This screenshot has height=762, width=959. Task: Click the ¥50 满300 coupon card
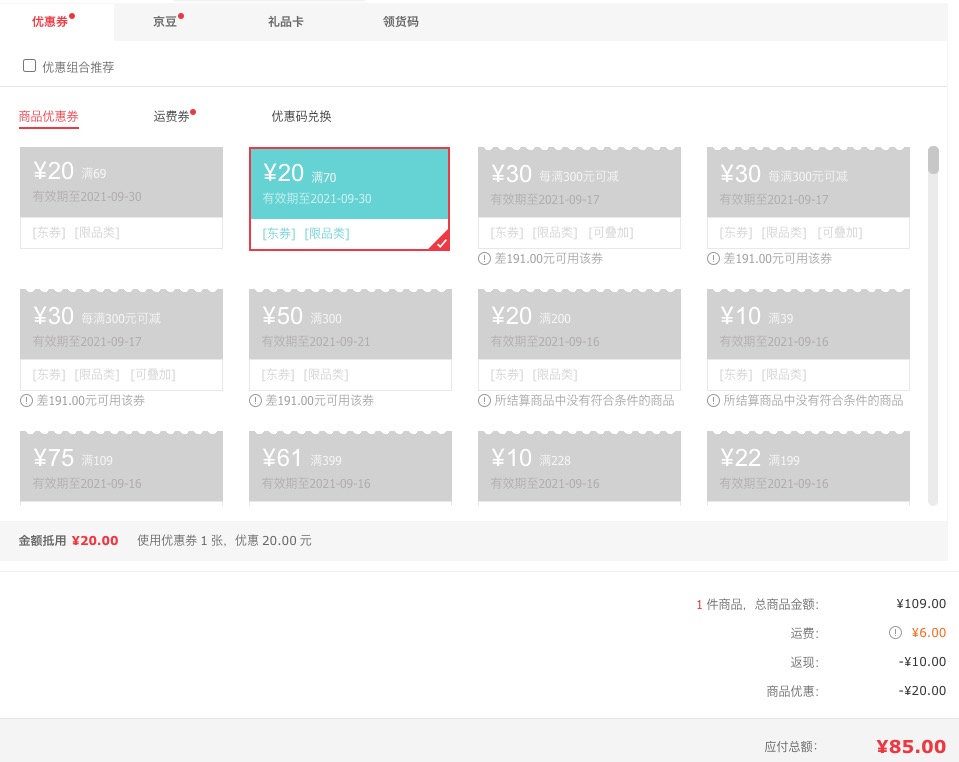[350, 339]
